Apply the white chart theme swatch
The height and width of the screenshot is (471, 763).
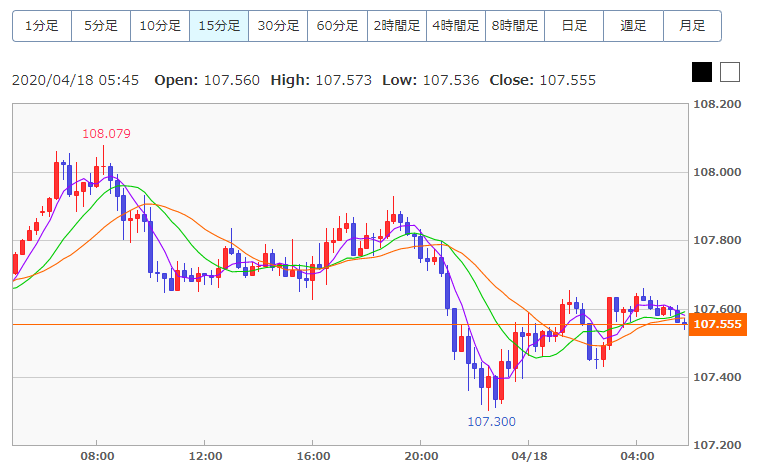pos(730,72)
